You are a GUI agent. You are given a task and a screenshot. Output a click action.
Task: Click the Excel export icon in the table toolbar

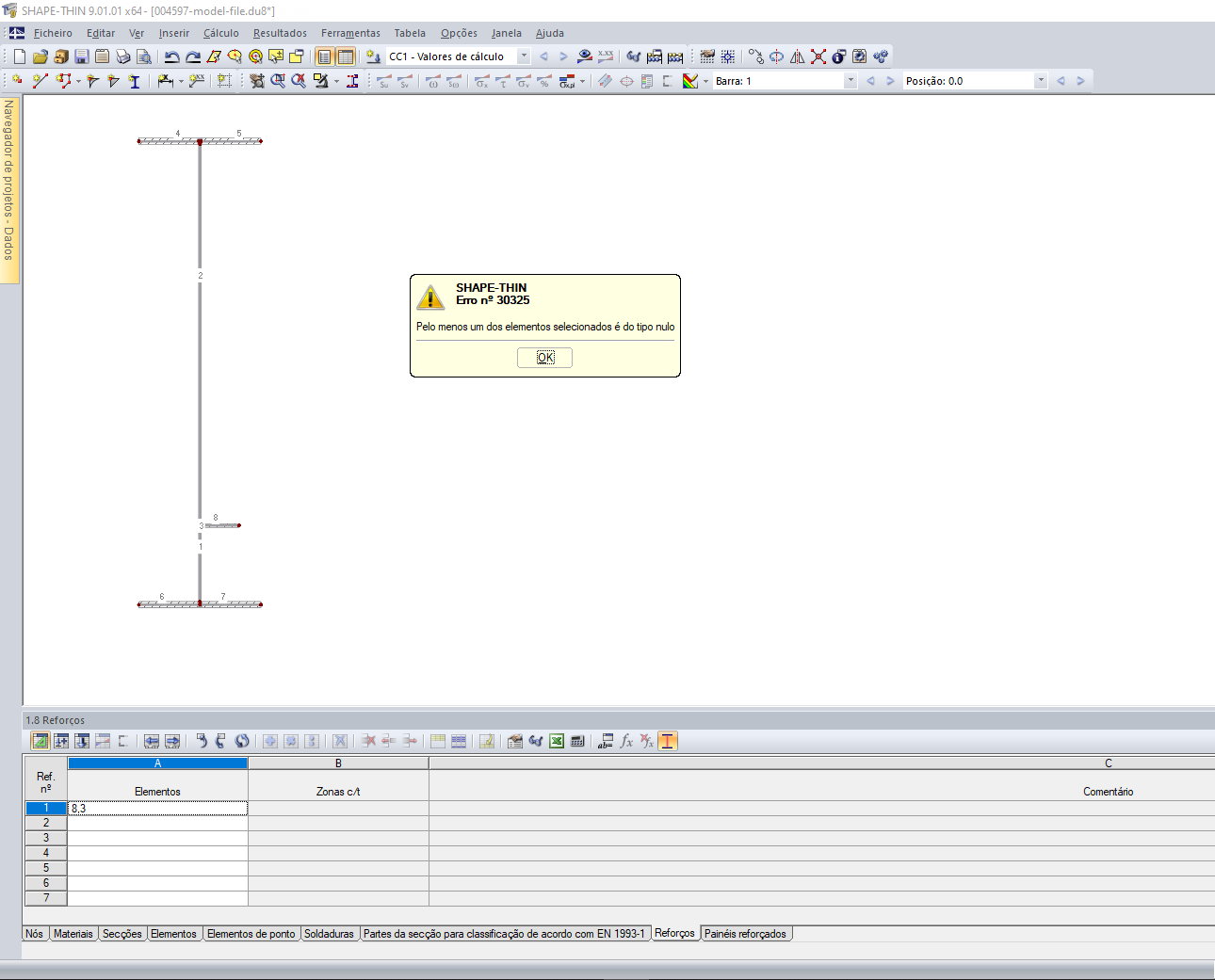(x=557, y=741)
